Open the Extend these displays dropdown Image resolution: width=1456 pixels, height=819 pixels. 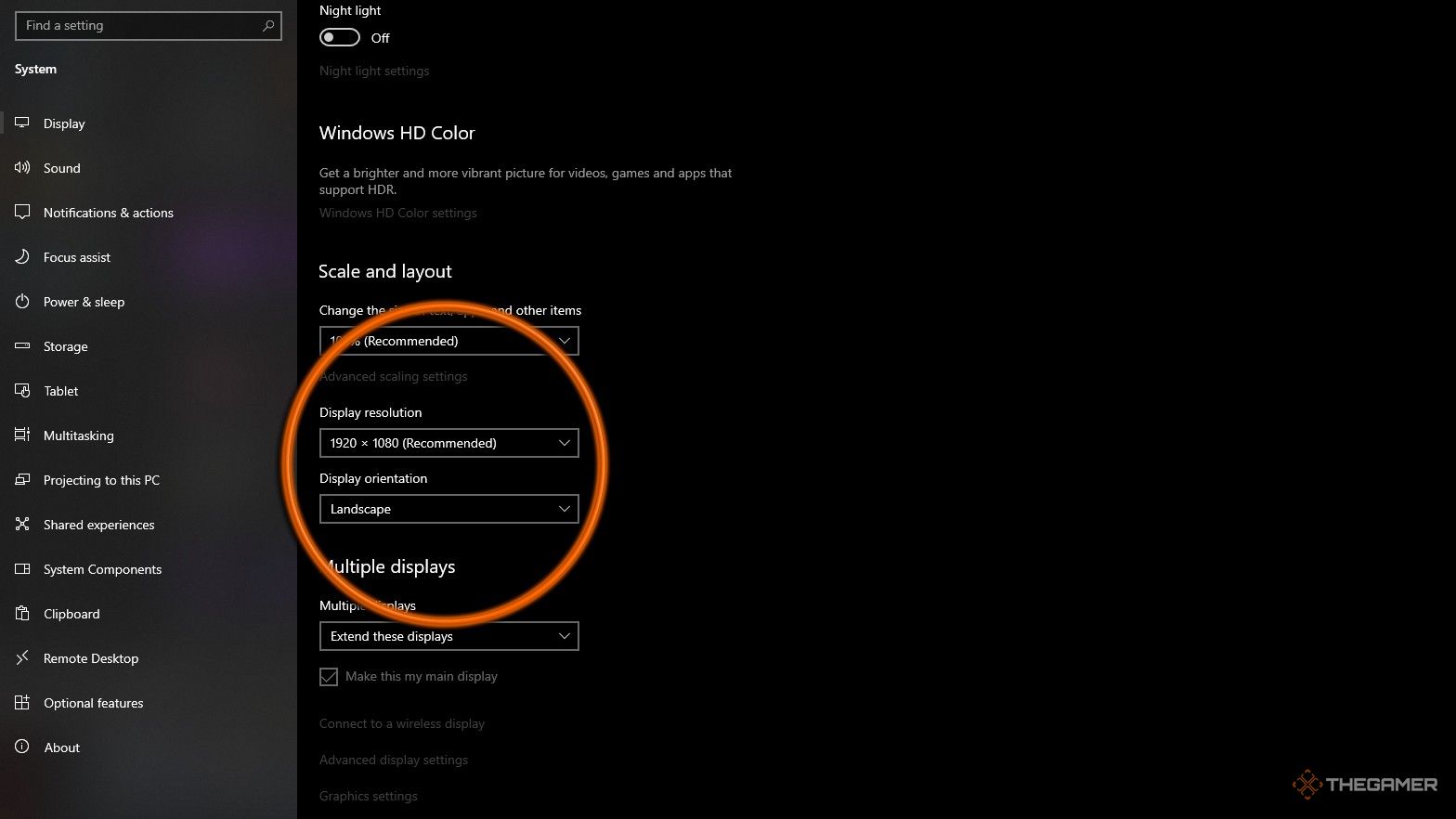(x=449, y=636)
